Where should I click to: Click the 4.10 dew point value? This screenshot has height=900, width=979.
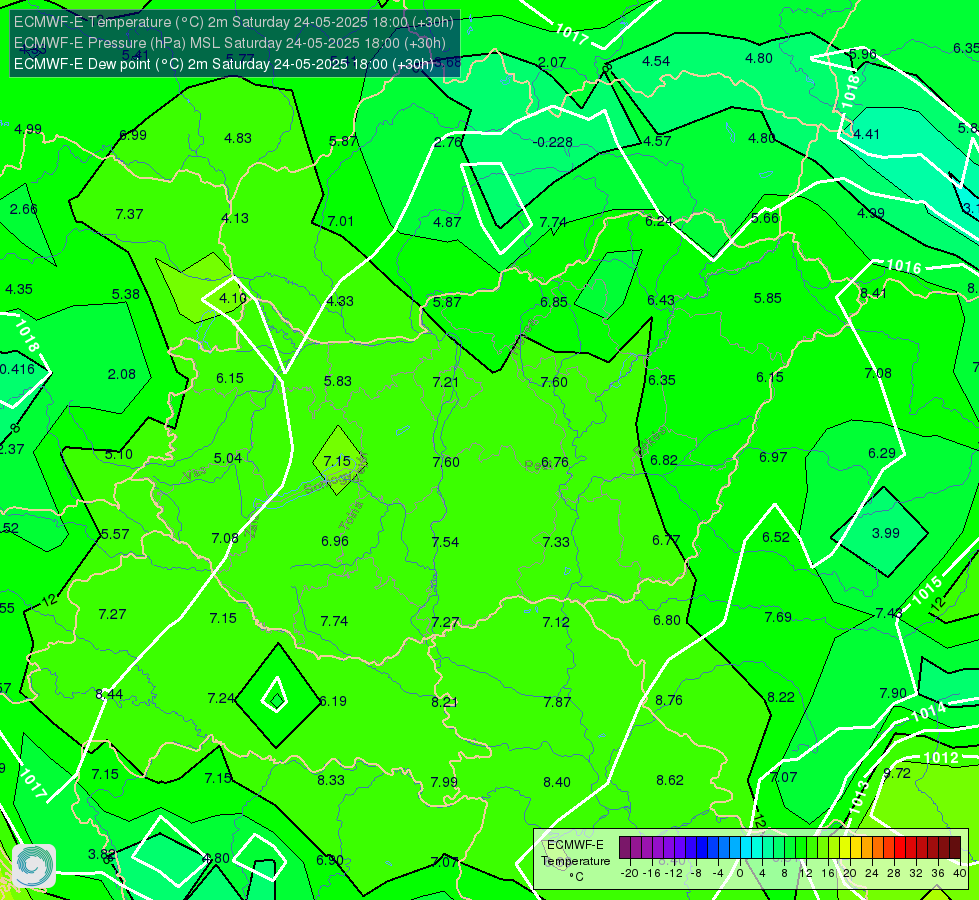[x=233, y=299]
